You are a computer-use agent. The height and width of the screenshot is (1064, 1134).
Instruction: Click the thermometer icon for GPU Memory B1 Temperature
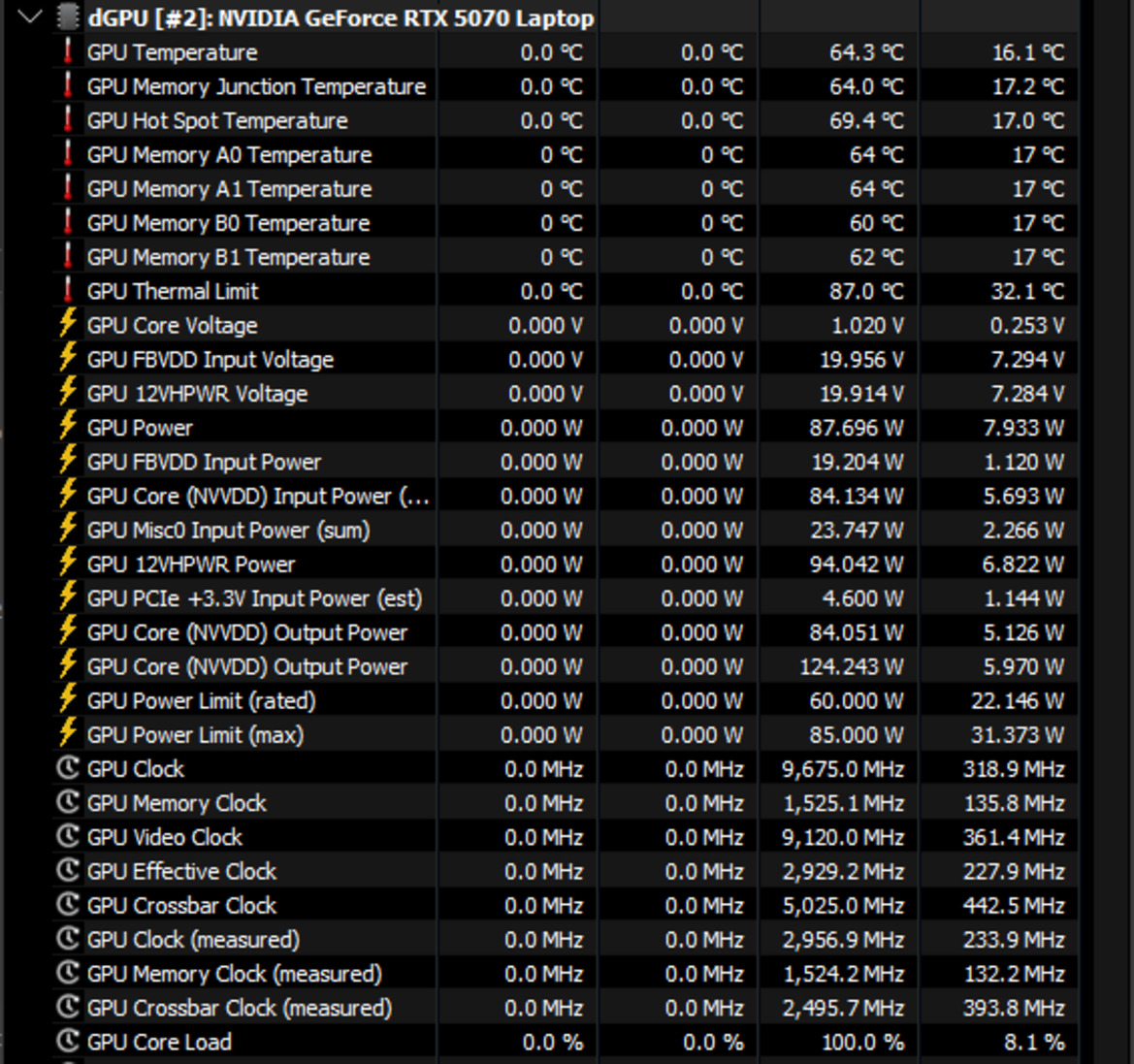(67, 256)
